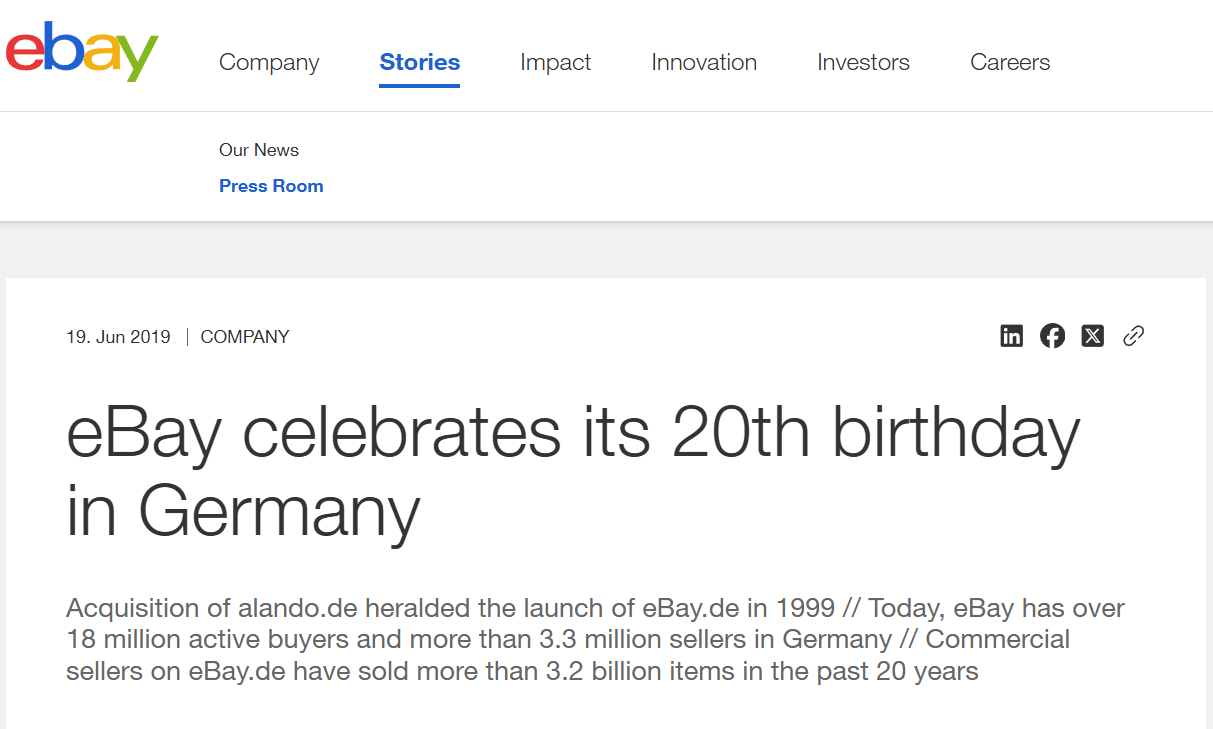Share article on LinkedIn
This screenshot has width=1213, height=729.
click(x=1011, y=336)
